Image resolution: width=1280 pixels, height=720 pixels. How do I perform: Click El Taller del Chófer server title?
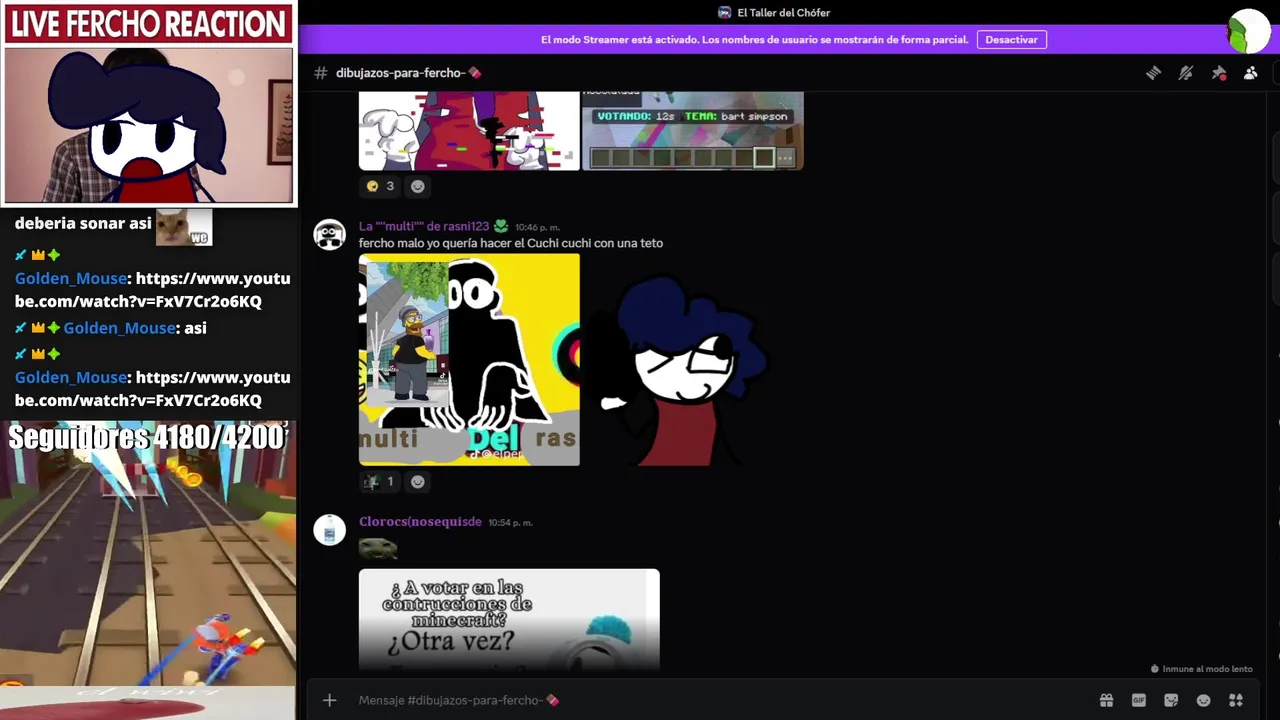point(783,13)
